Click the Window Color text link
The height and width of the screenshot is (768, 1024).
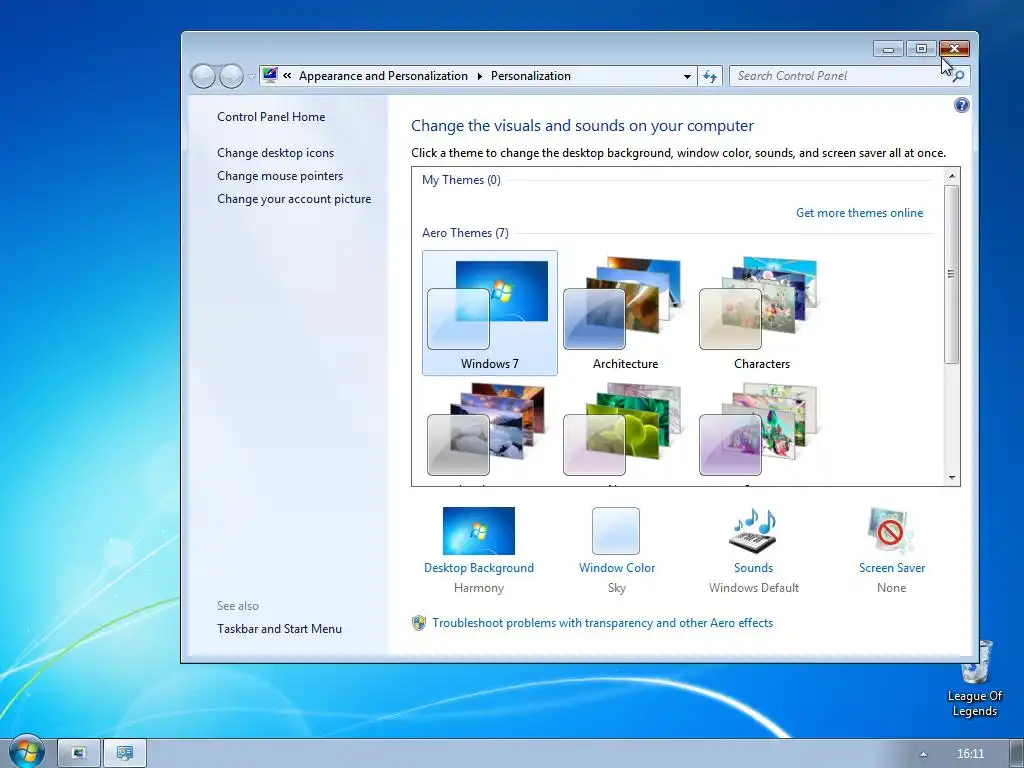(616, 568)
